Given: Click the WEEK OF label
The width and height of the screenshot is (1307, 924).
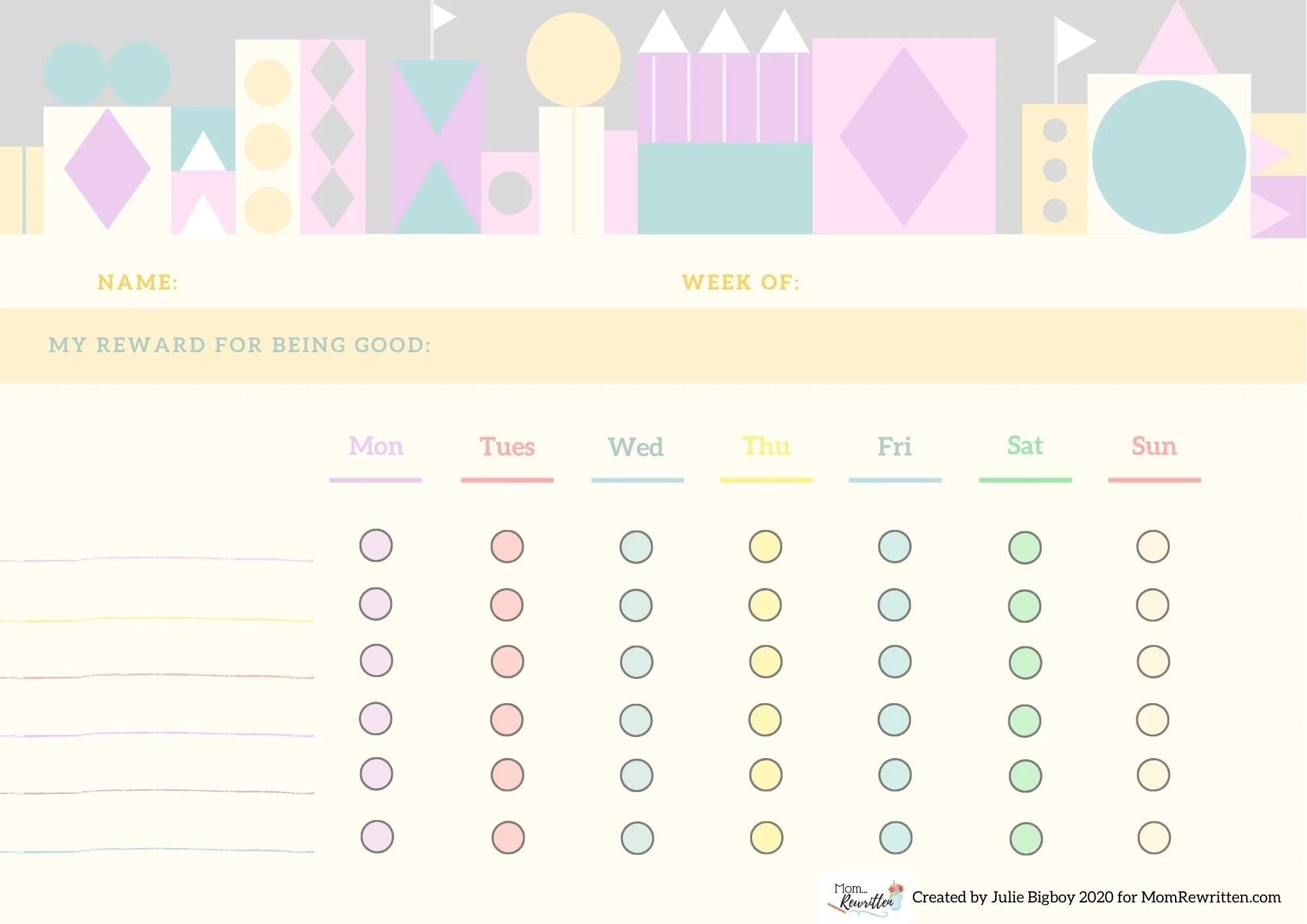Looking at the screenshot, I should point(740,282).
